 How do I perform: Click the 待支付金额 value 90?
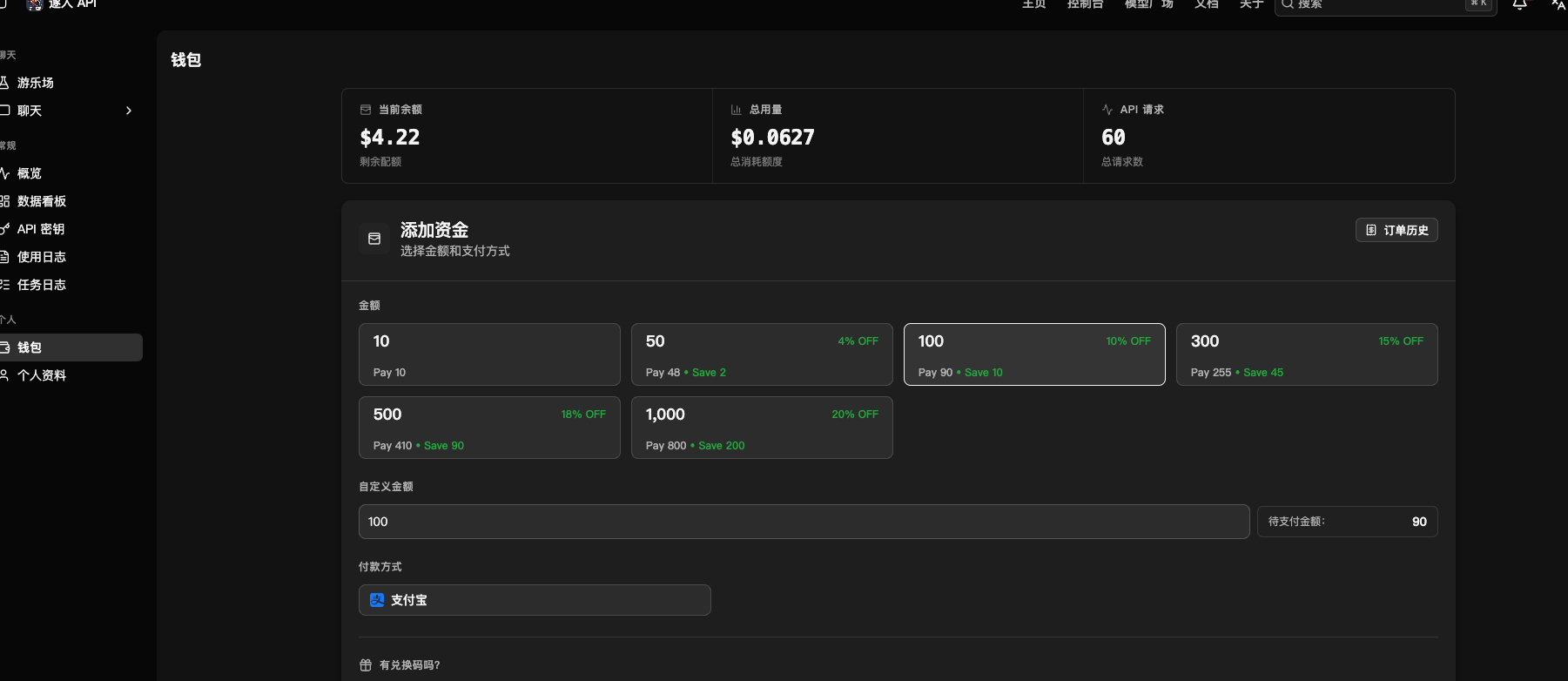[1419, 522]
